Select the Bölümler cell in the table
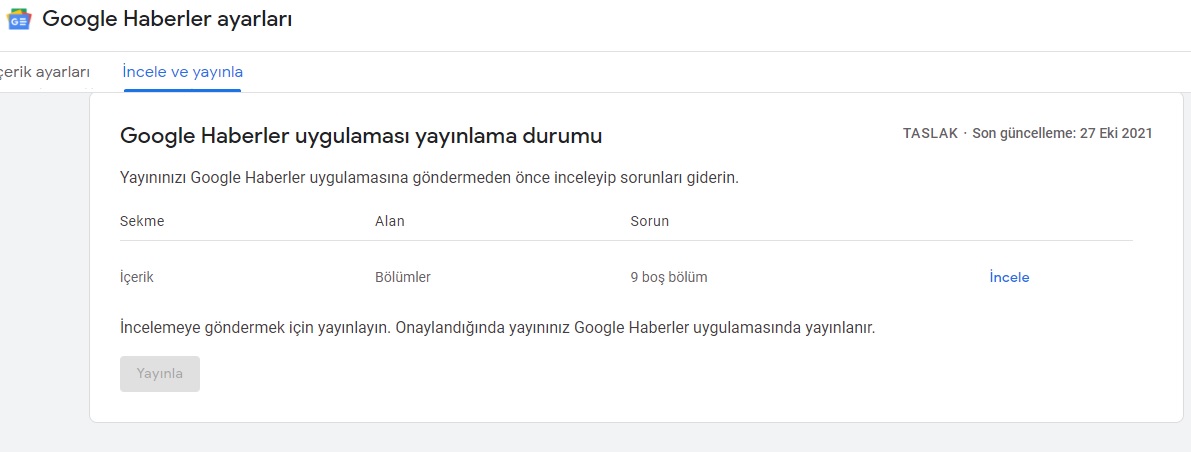The height and width of the screenshot is (452, 1191). tap(403, 277)
